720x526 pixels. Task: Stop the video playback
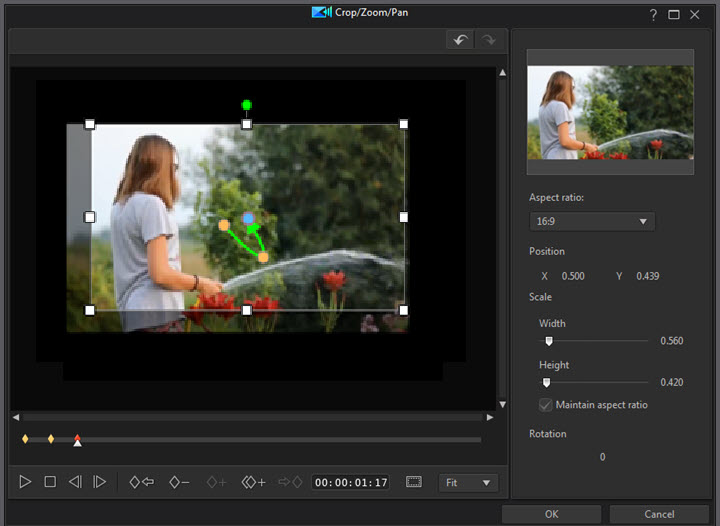[x=50, y=482]
